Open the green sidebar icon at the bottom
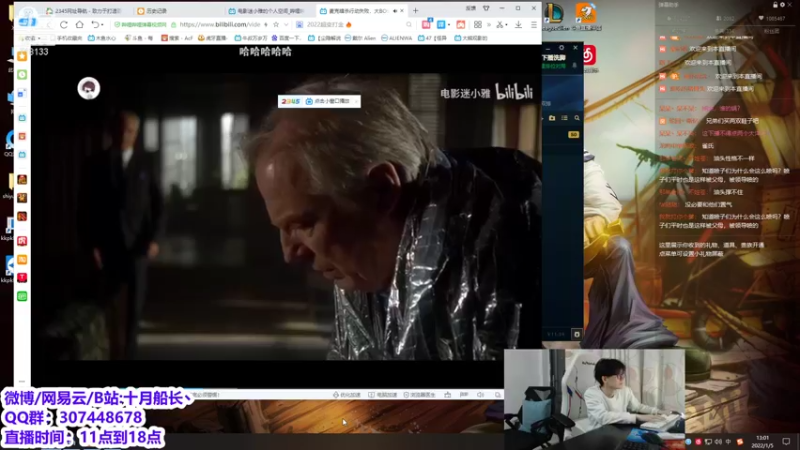800x450 pixels. (22, 296)
